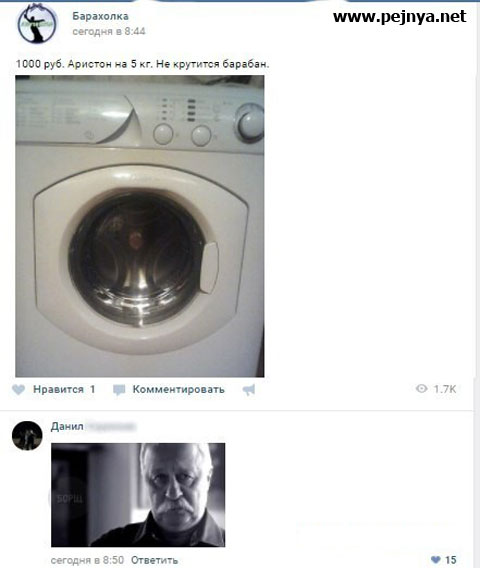The width and height of the screenshot is (480, 568).
Task: Click the post text about Аристон
Action: click(143, 64)
